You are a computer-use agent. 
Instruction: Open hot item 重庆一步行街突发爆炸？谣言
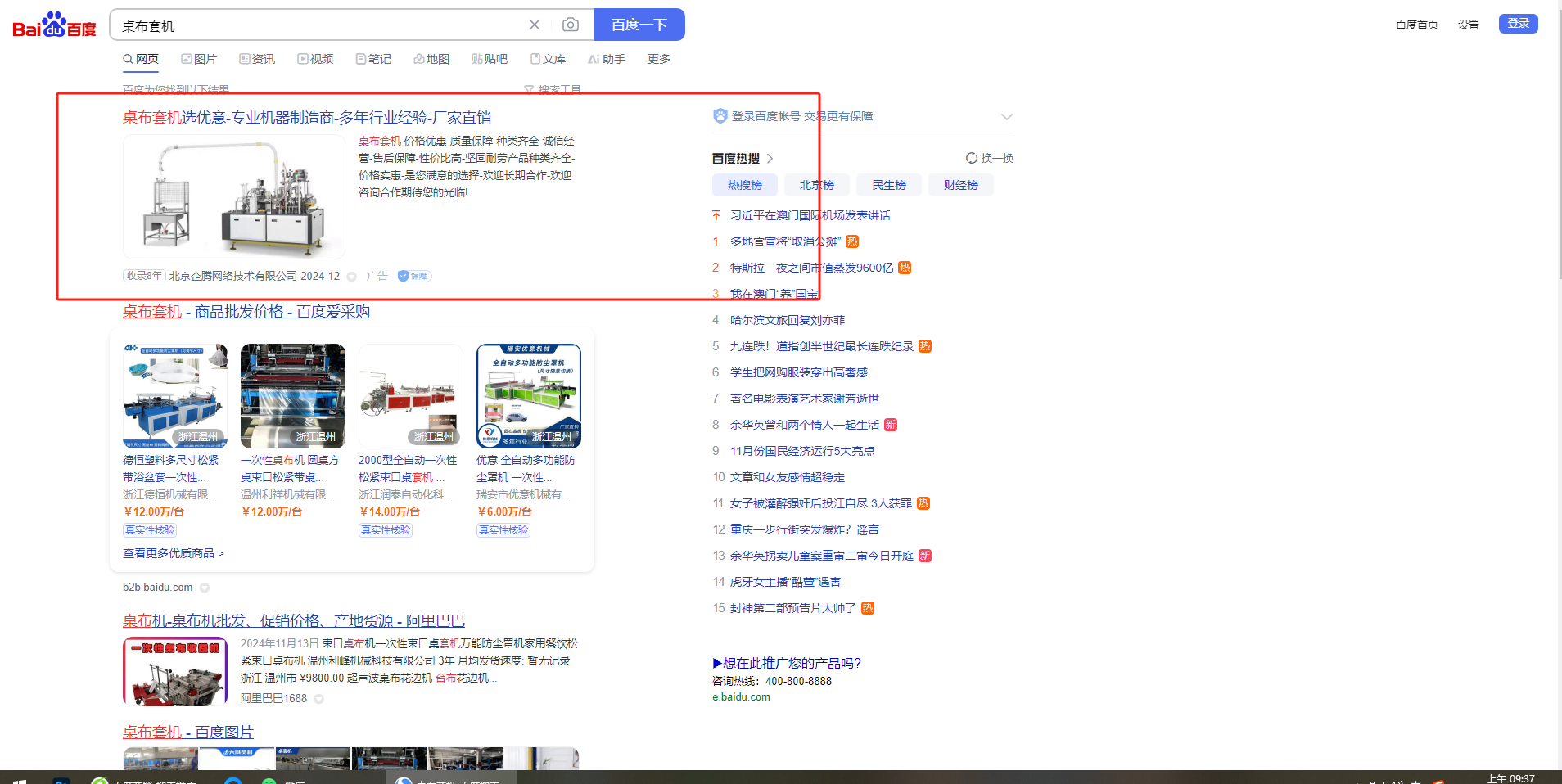[x=805, y=529]
